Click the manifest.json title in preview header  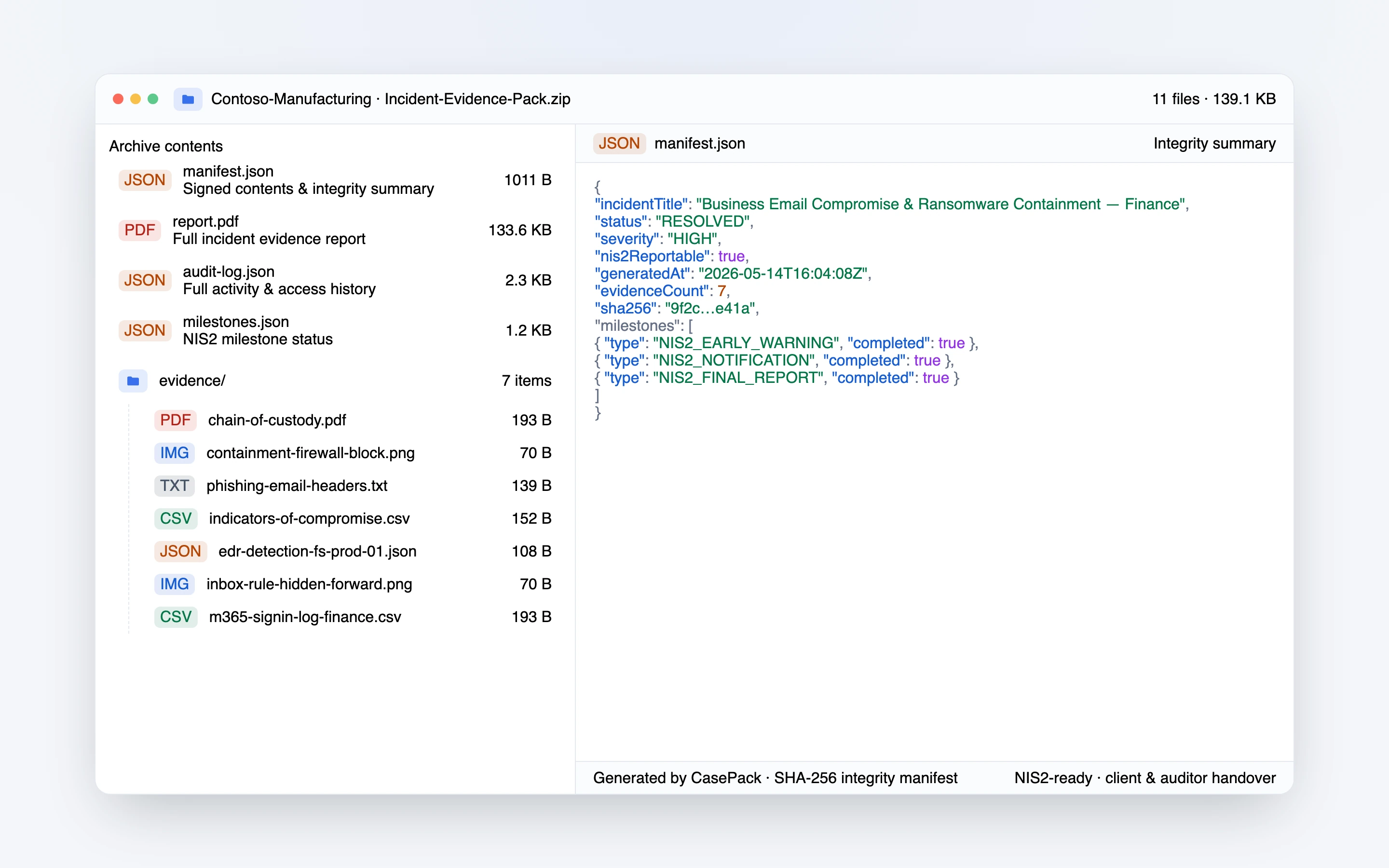[x=700, y=144]
